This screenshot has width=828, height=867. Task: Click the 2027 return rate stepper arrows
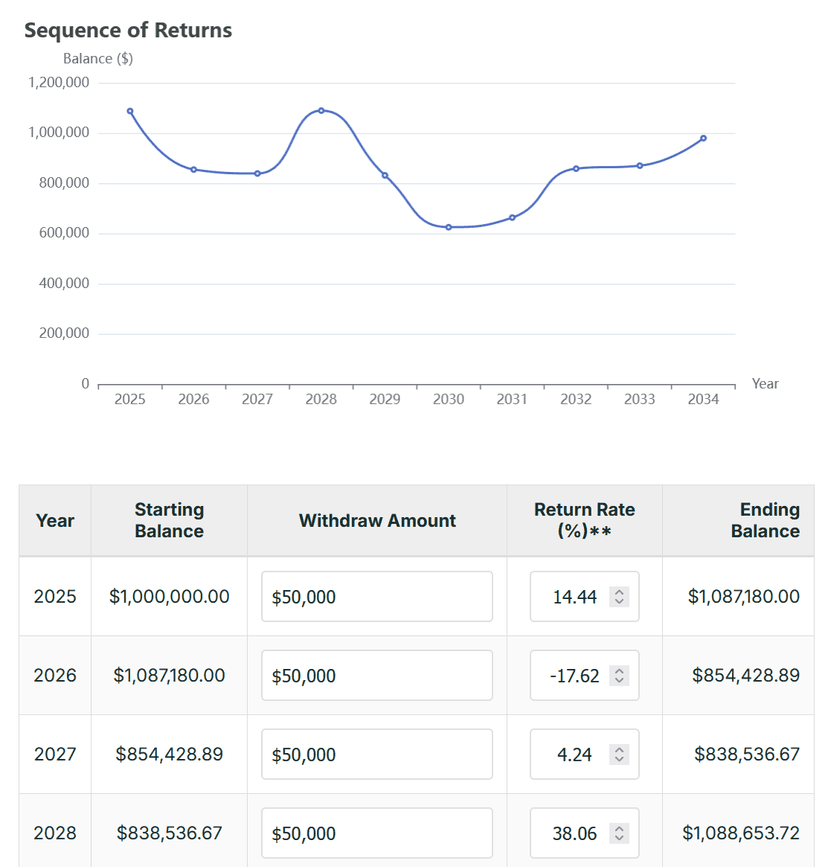pyautogui.click(x=619, y=755)
